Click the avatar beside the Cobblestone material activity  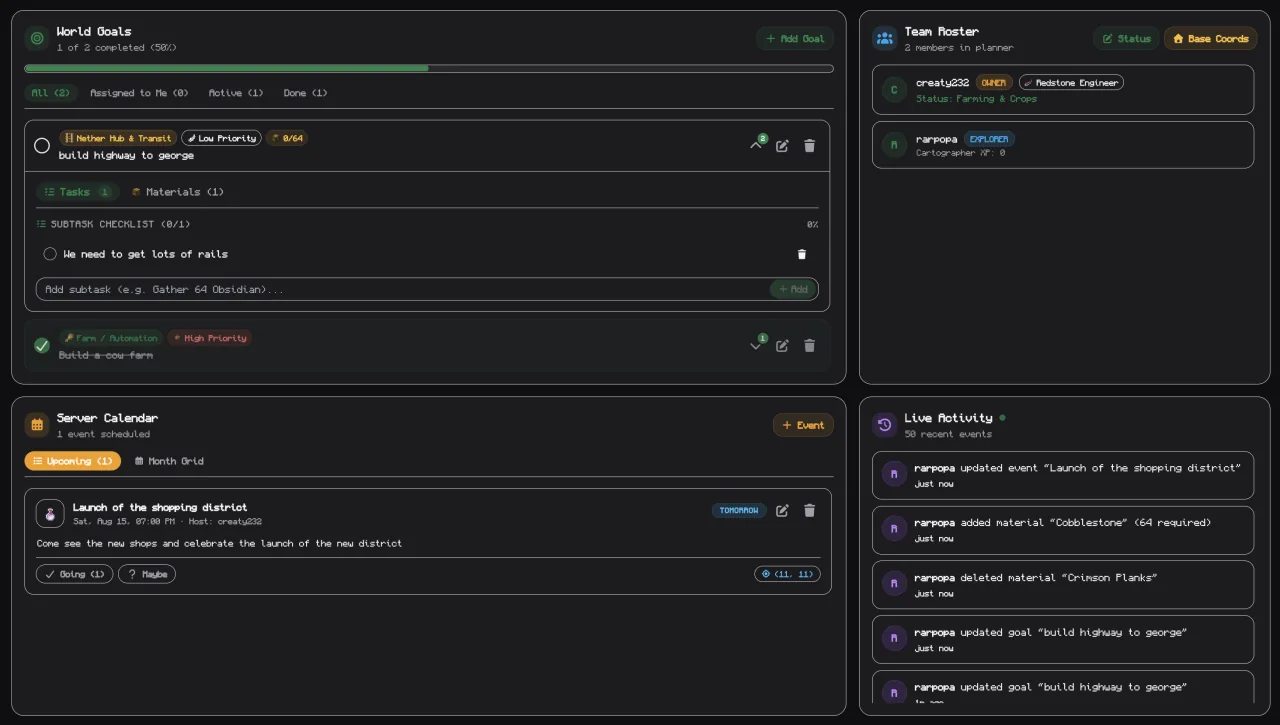[894, 529]
